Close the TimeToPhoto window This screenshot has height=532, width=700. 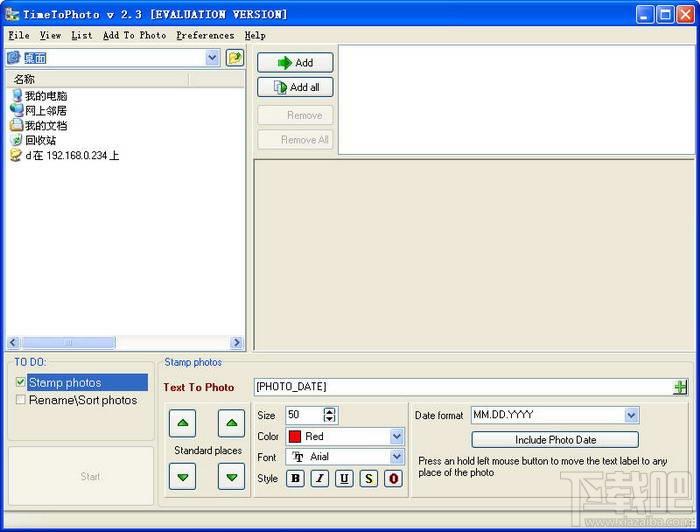[685, 15]
